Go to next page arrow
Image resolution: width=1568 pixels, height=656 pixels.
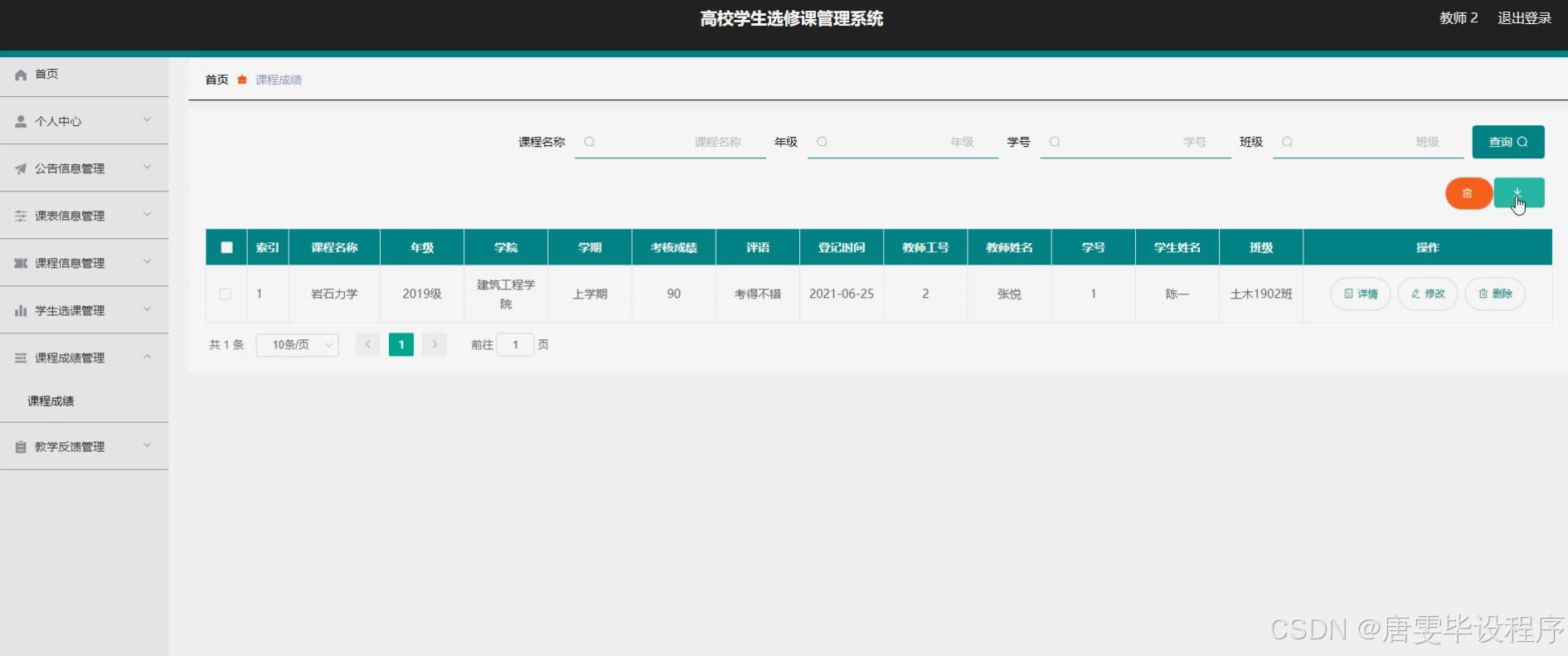pyautogui.click(x=434, y=344)
